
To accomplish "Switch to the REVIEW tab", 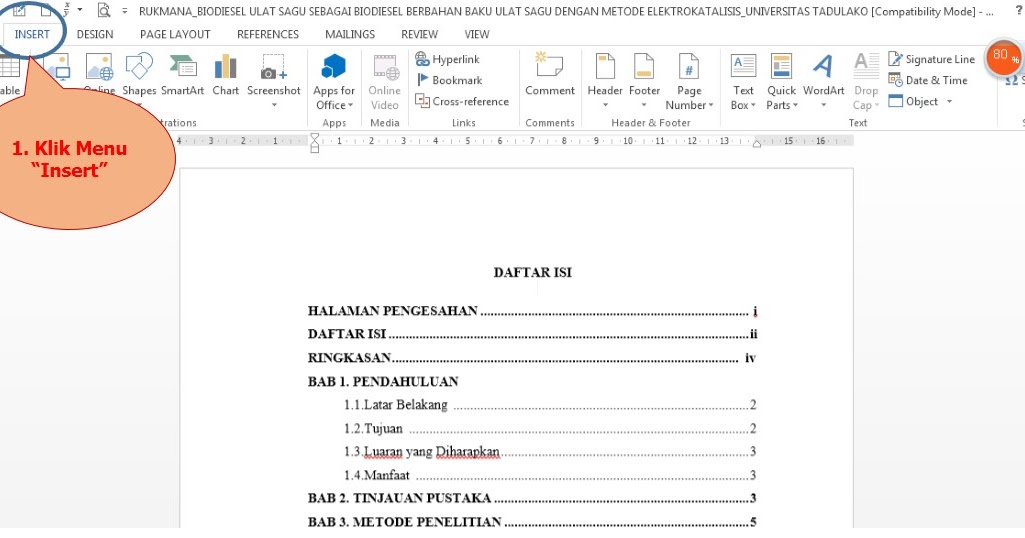I will click(420, 34).
